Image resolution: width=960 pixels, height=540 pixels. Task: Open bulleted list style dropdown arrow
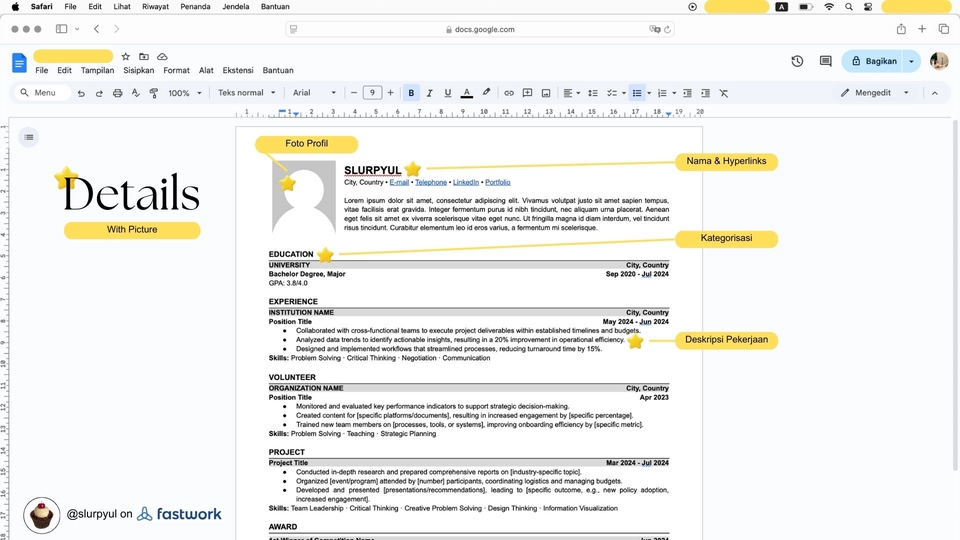point(649,93)
